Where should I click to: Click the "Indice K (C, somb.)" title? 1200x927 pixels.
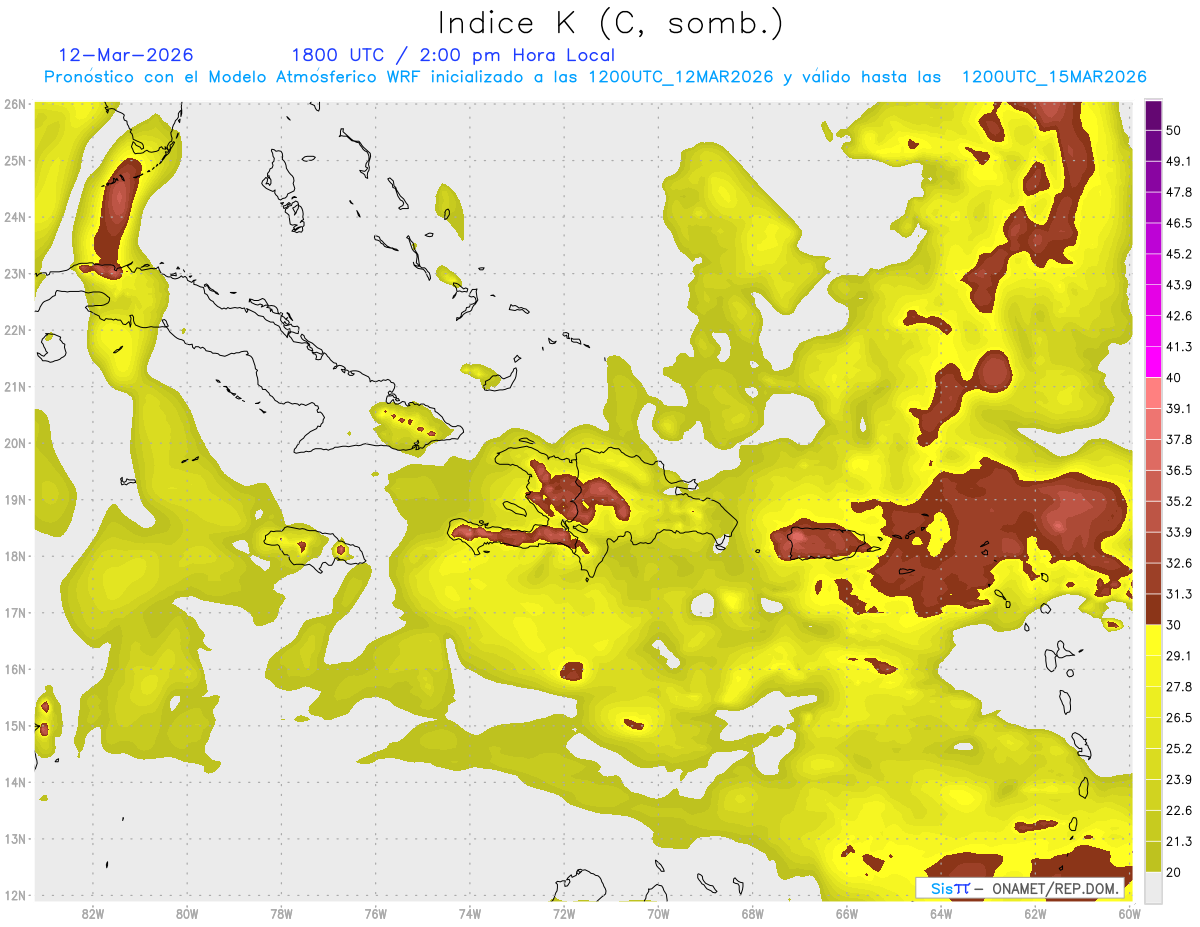click(x=611, y=23)
